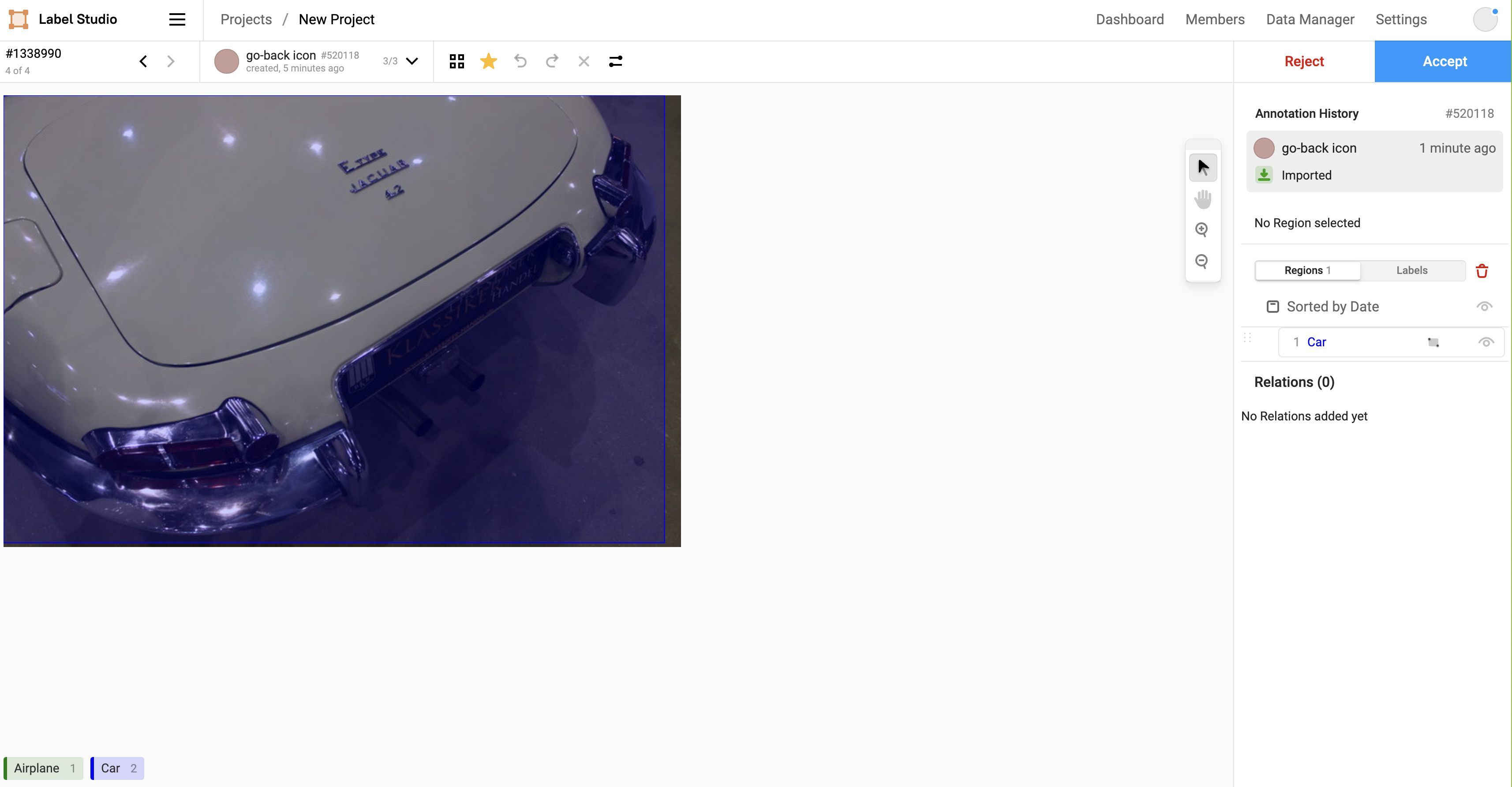
Task: Switch to the Labels tab
Action: pos(1411,270)
